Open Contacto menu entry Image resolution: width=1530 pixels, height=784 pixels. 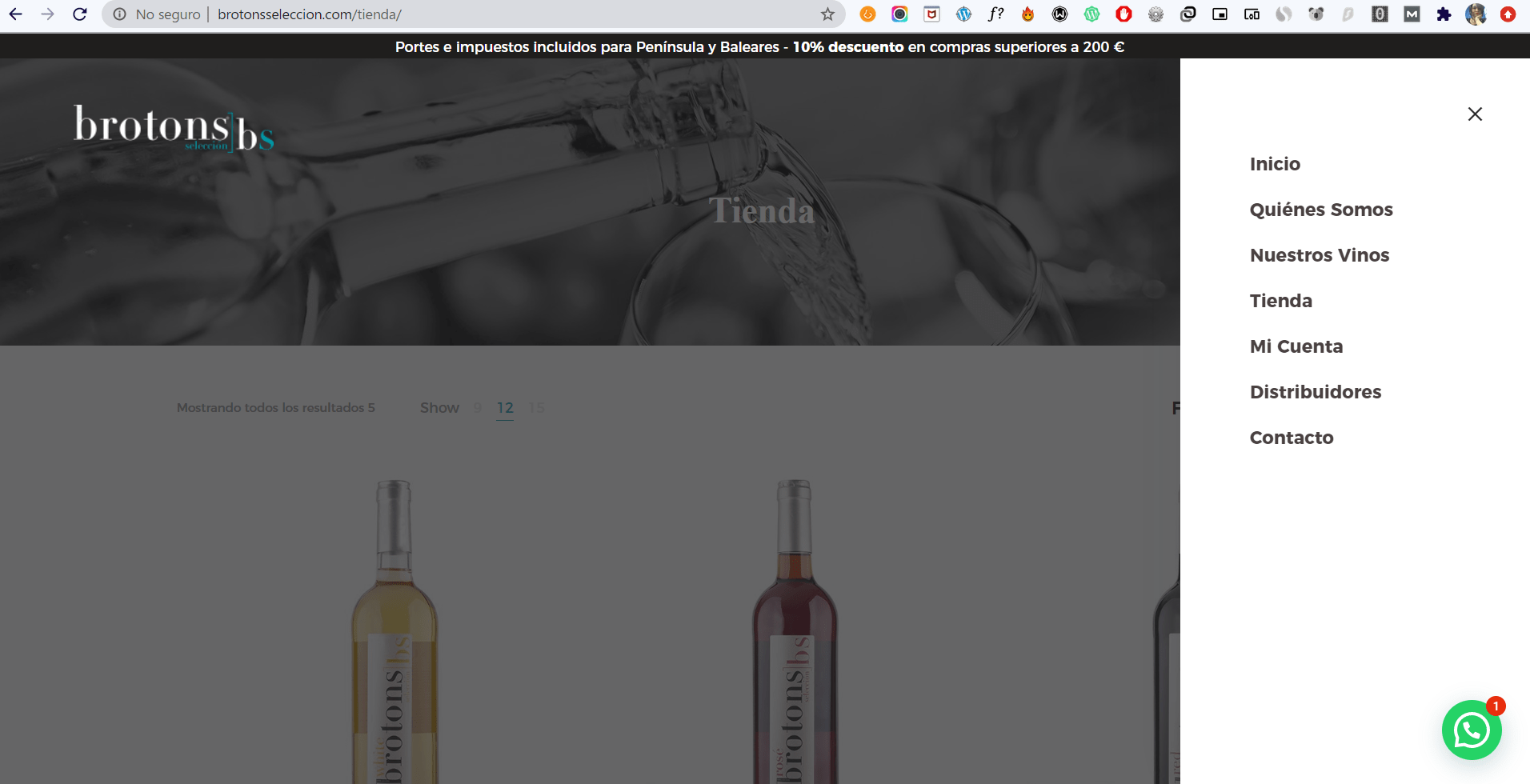point(1292,438)
